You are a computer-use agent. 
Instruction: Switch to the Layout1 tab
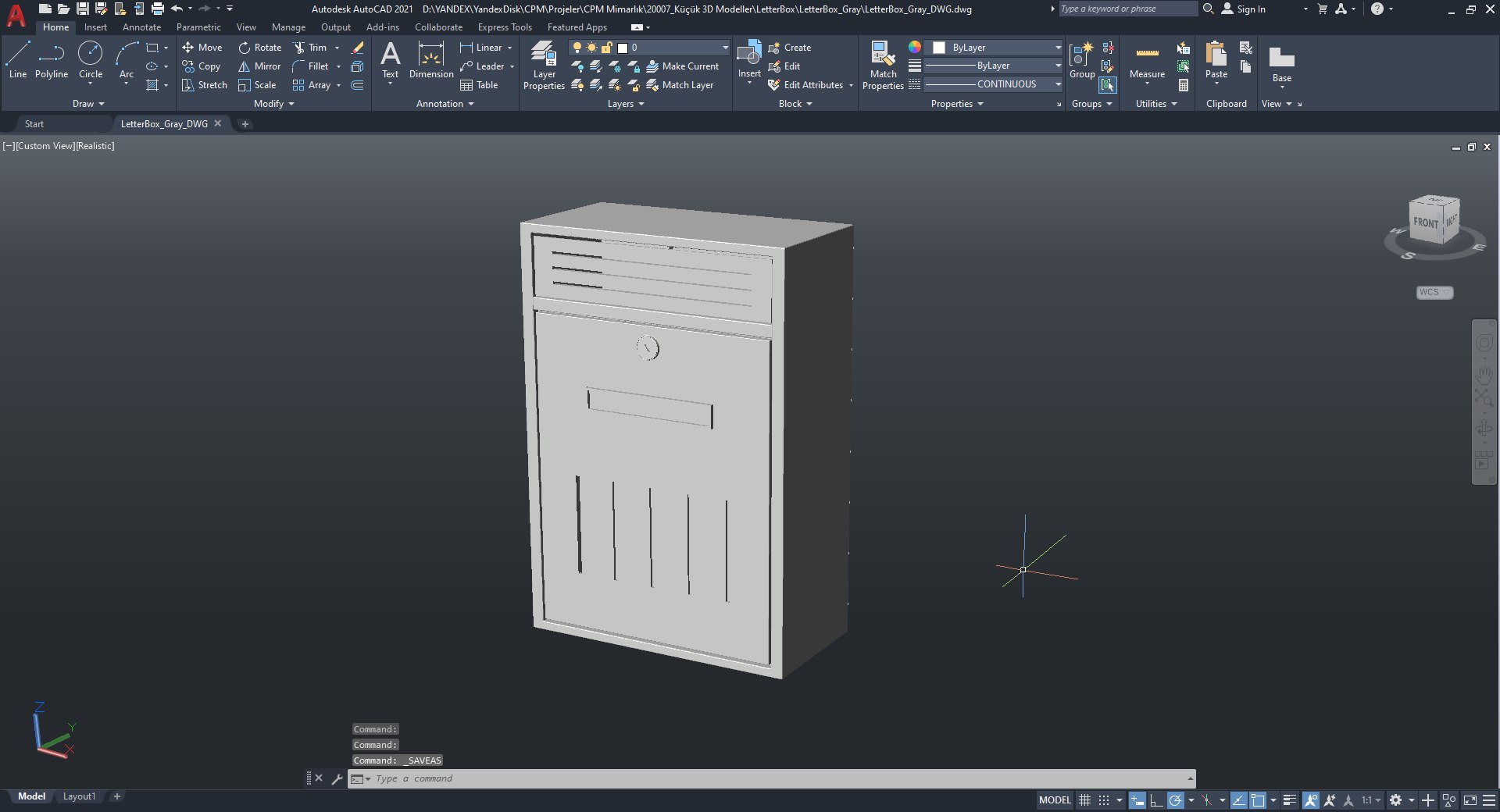tap(79, 796)
